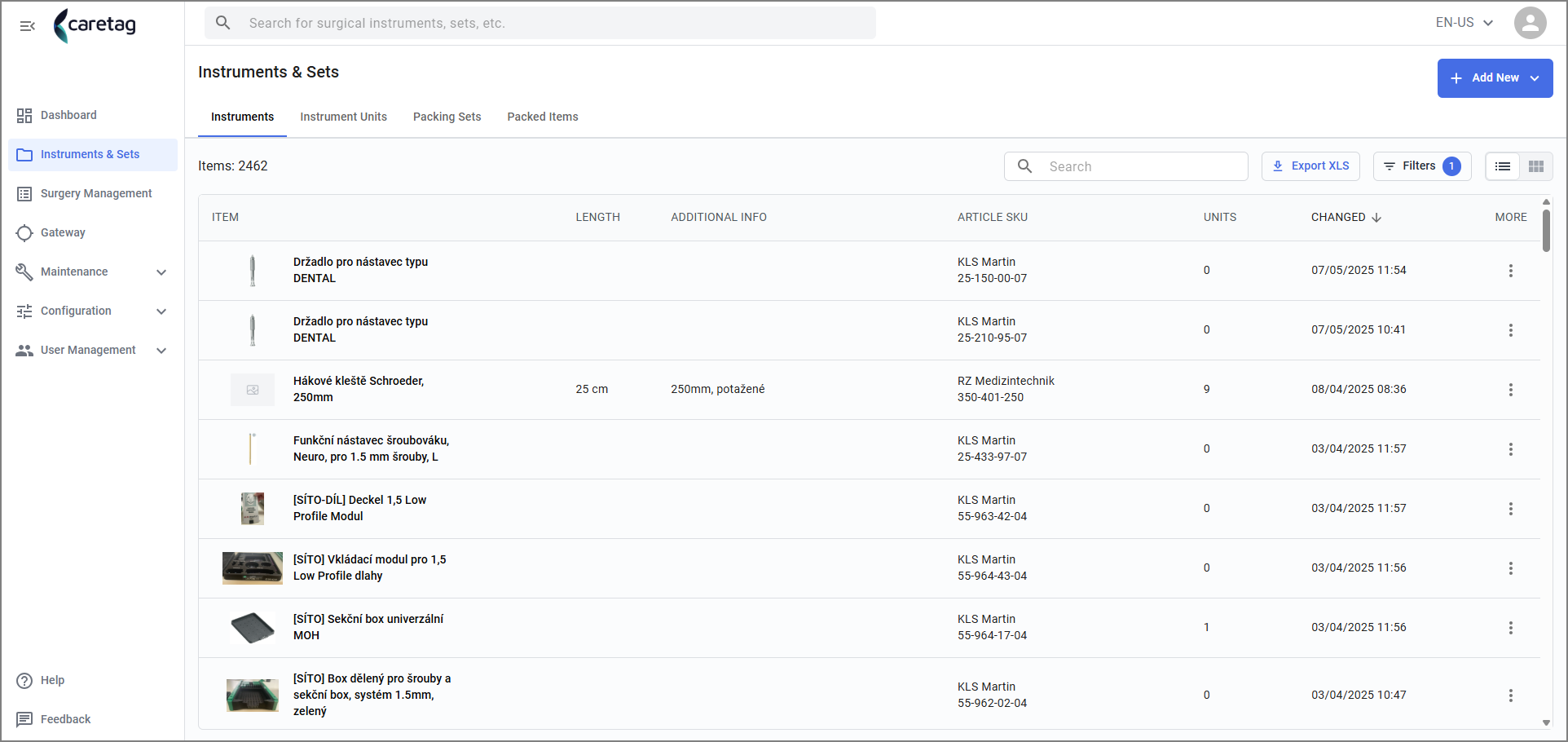This screenshot has height=742, width=1568.
Task: Open more options for Sekční box univerzální
Action: [1510, 628]
